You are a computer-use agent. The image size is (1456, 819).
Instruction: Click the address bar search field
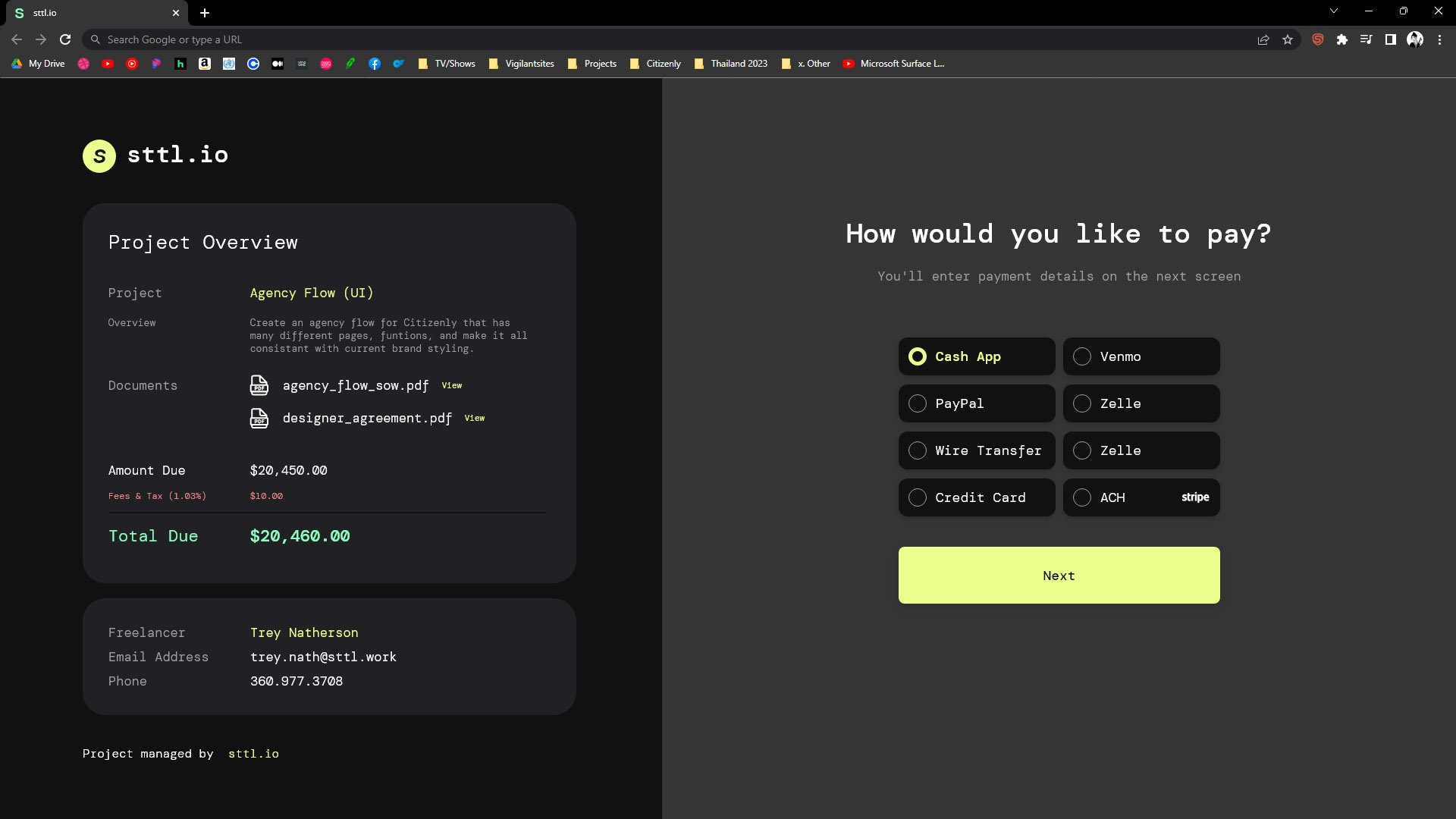(607, 39)
